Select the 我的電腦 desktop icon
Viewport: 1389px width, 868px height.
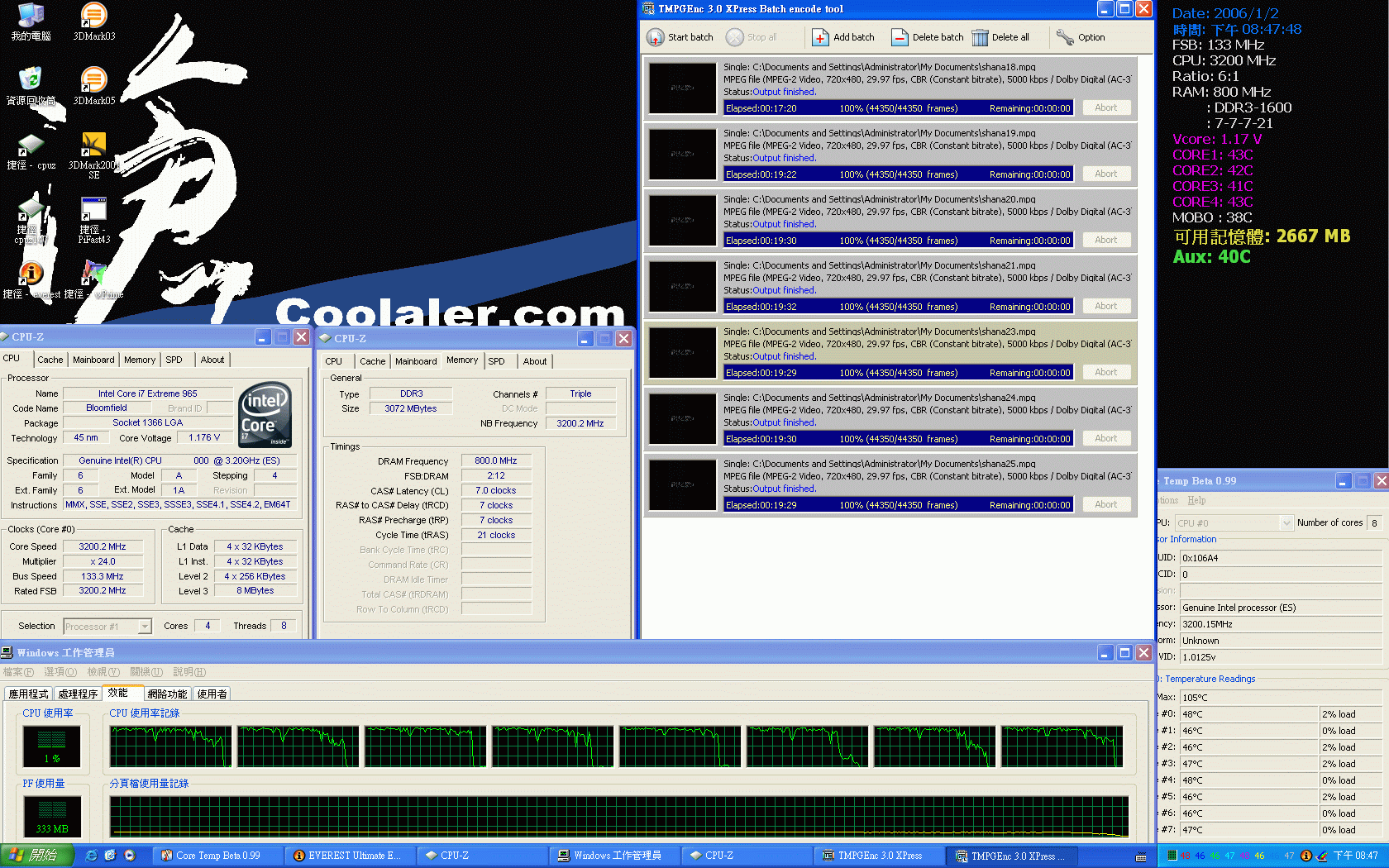(31, 21)
